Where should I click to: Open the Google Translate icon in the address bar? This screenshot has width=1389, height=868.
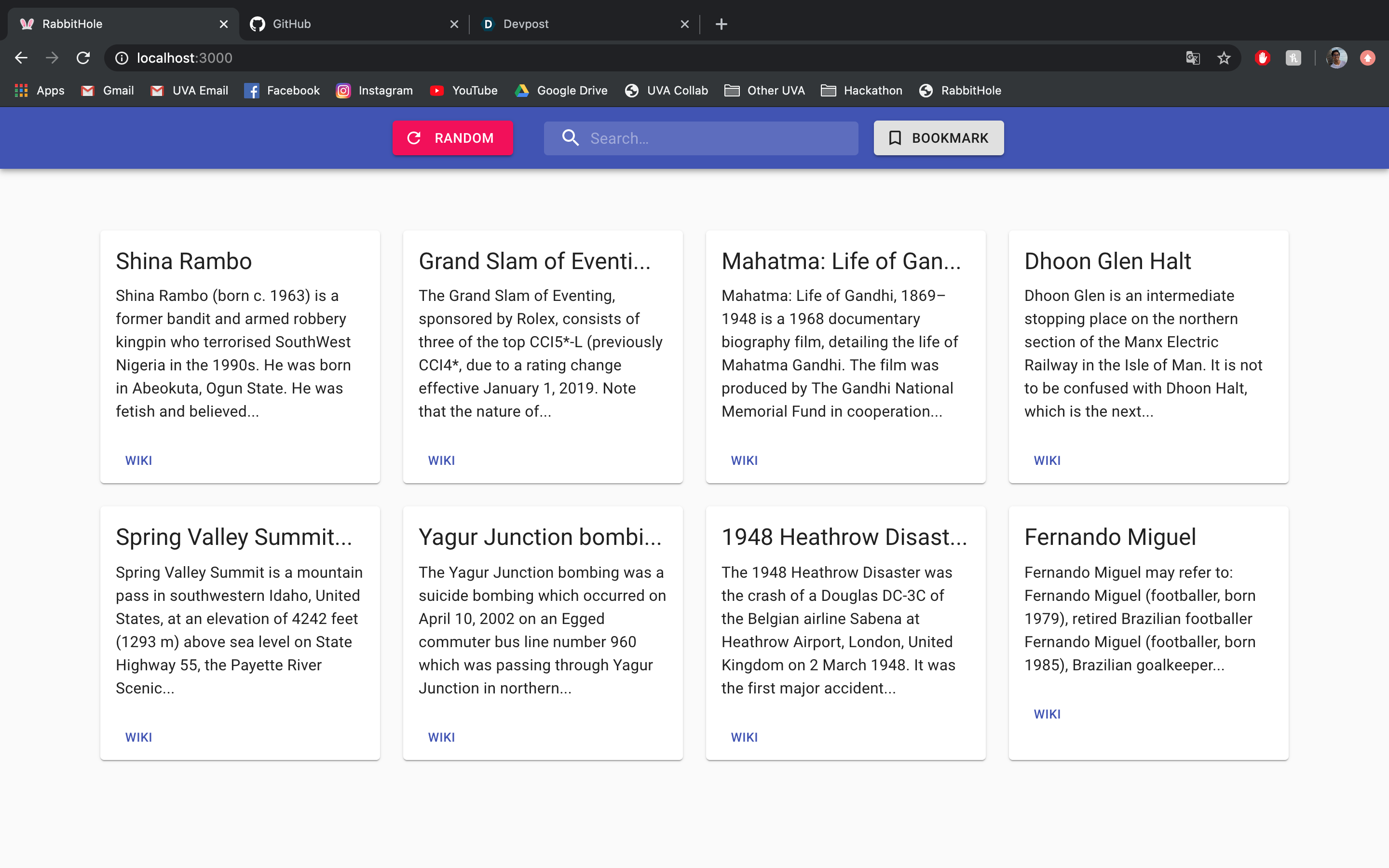click(1193, 58)
